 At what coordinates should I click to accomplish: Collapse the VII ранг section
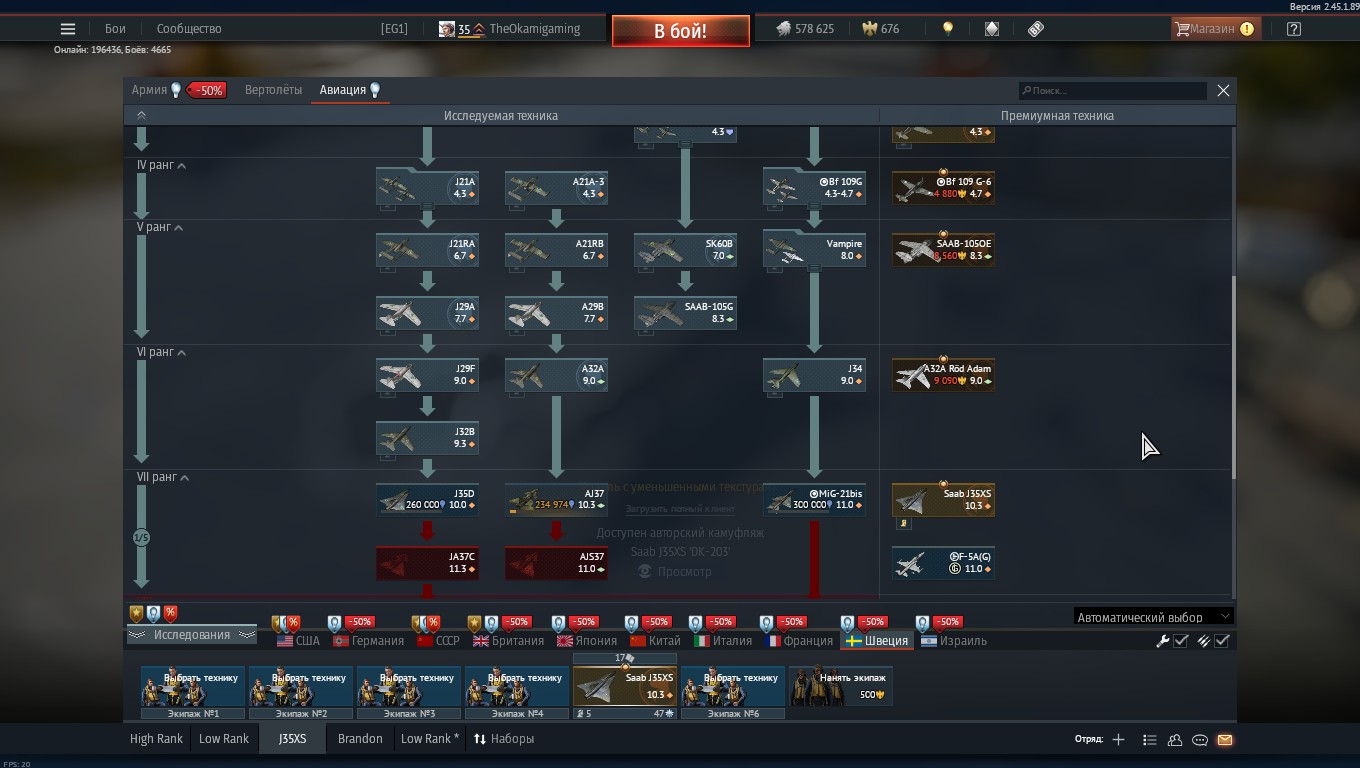point(163,477)
